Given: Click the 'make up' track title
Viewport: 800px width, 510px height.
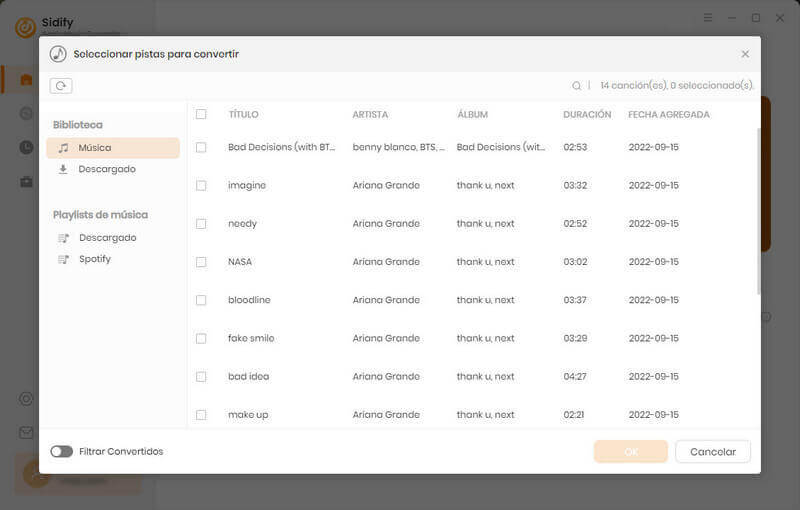Looking at the screenshot, I should [248, 415].
